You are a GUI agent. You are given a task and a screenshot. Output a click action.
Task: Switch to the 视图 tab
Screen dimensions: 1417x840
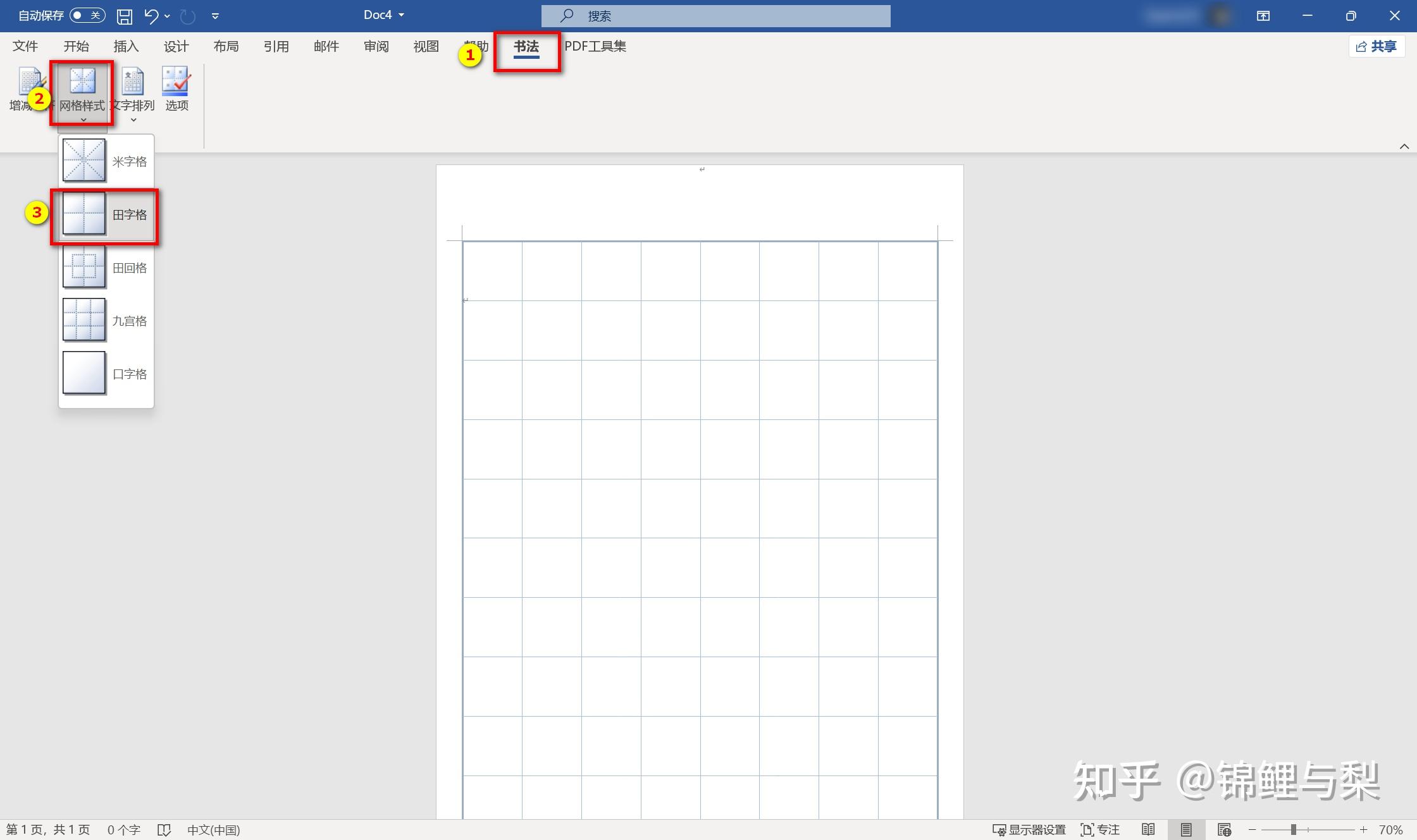[426, 46]
